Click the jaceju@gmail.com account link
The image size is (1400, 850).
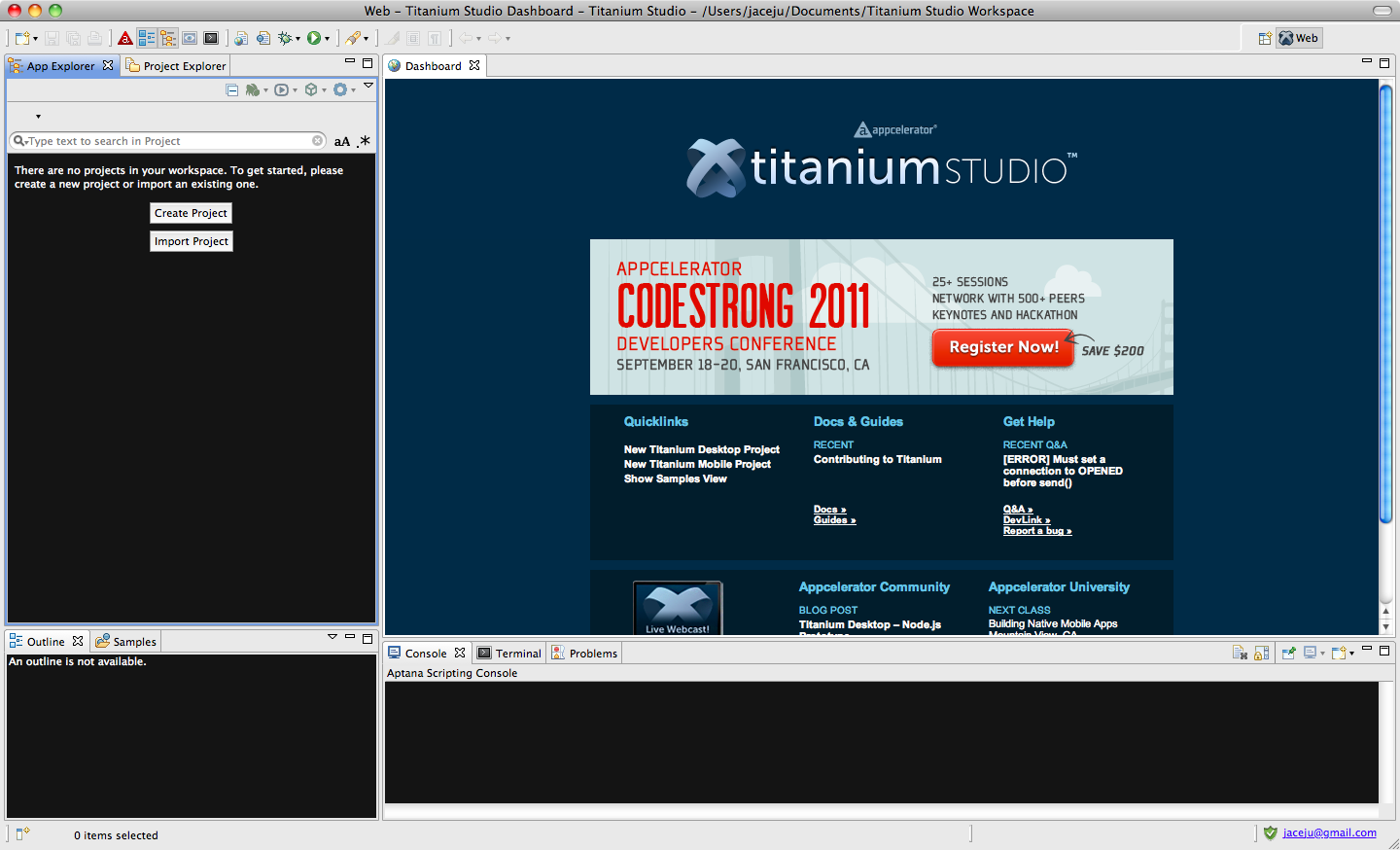[x=1330, y=832]
